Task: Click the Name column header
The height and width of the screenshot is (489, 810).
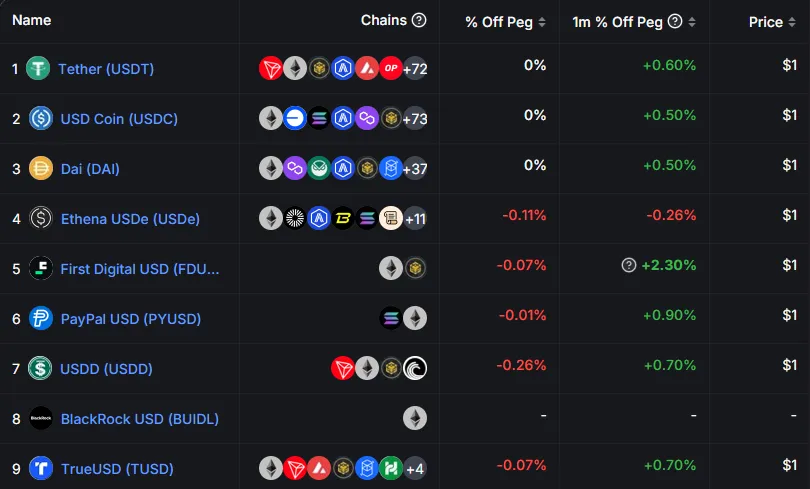Action: [x=32, y=20]
